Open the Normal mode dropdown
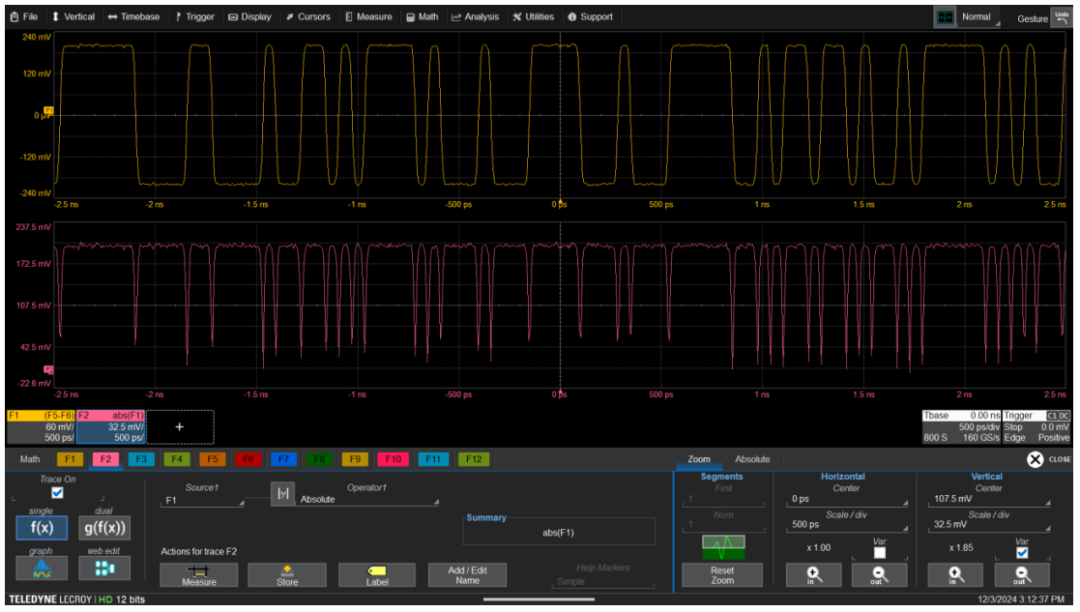The image size is (1080, 612). pyautogui.click(x=979, y=17)
